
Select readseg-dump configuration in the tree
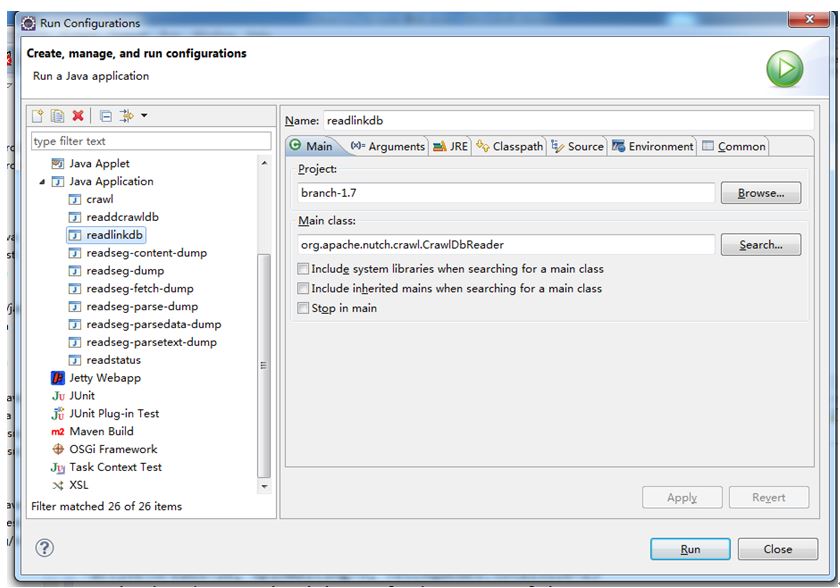click(x=125, y=271)
